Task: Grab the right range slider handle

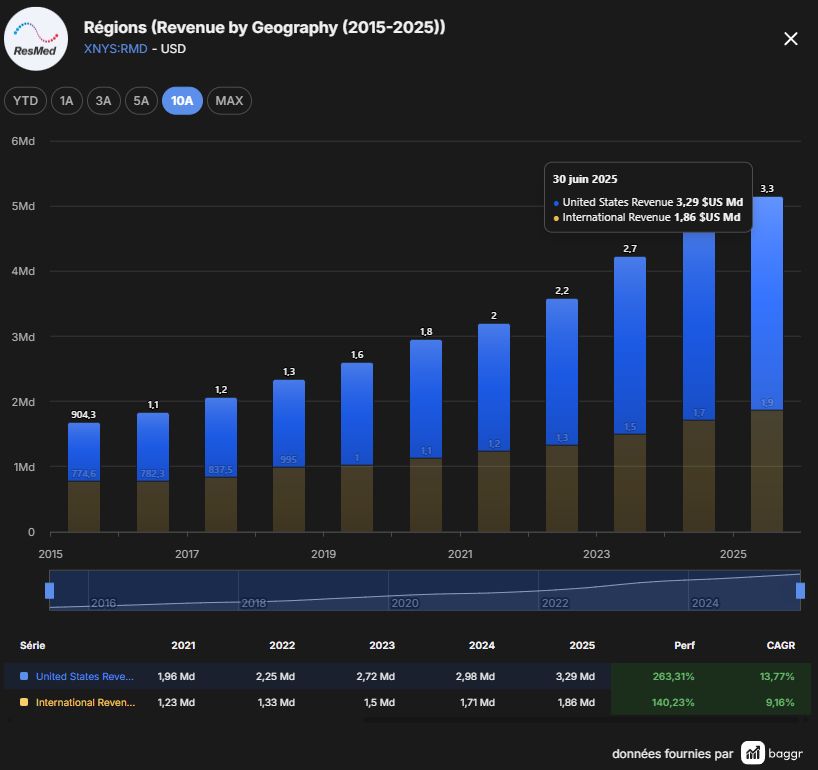Action: 800,591
